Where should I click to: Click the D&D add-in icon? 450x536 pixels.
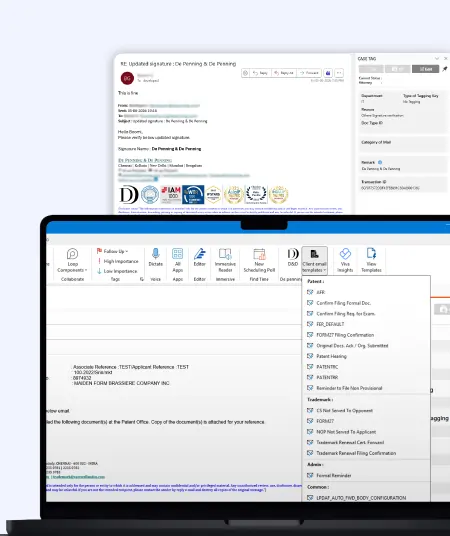(x=293, y=257)
